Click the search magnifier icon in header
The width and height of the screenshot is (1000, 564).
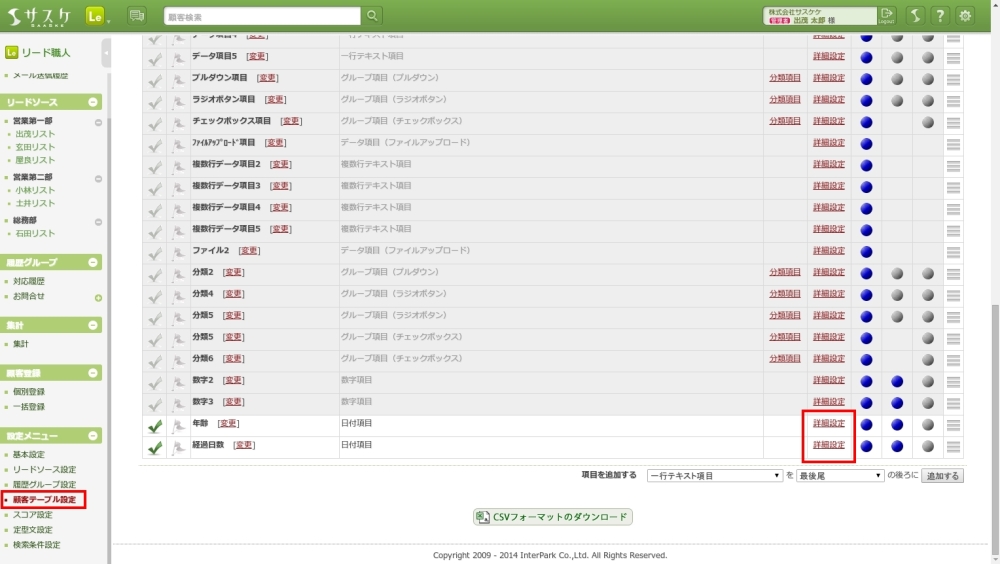[x=372, y=16]
